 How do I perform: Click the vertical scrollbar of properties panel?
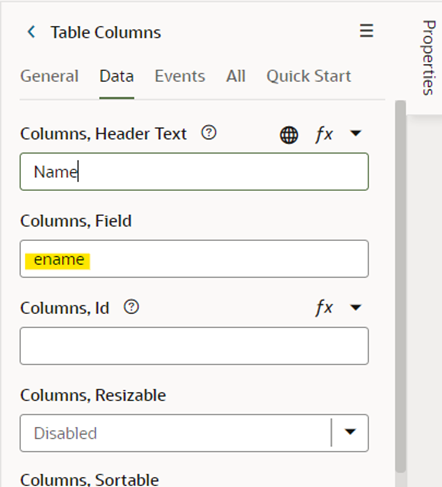coord(400,286)
